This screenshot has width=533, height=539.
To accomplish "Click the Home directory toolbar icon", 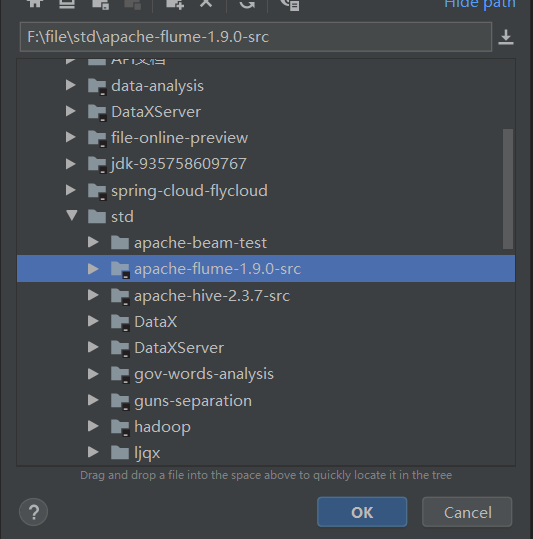I will (35, 3).
